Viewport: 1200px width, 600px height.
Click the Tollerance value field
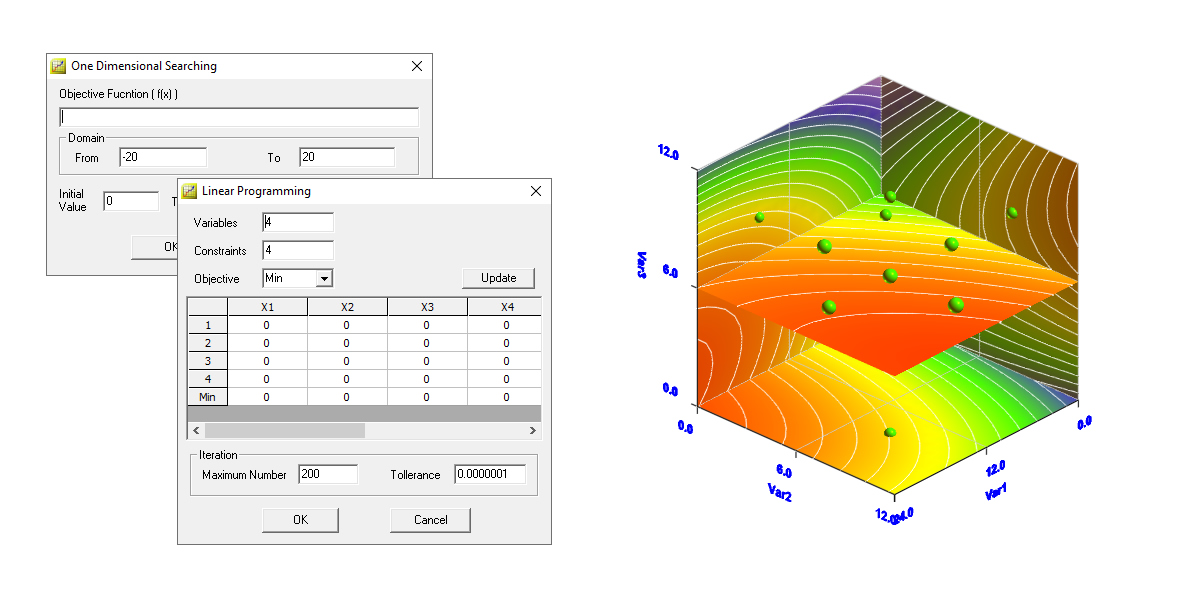489,474
